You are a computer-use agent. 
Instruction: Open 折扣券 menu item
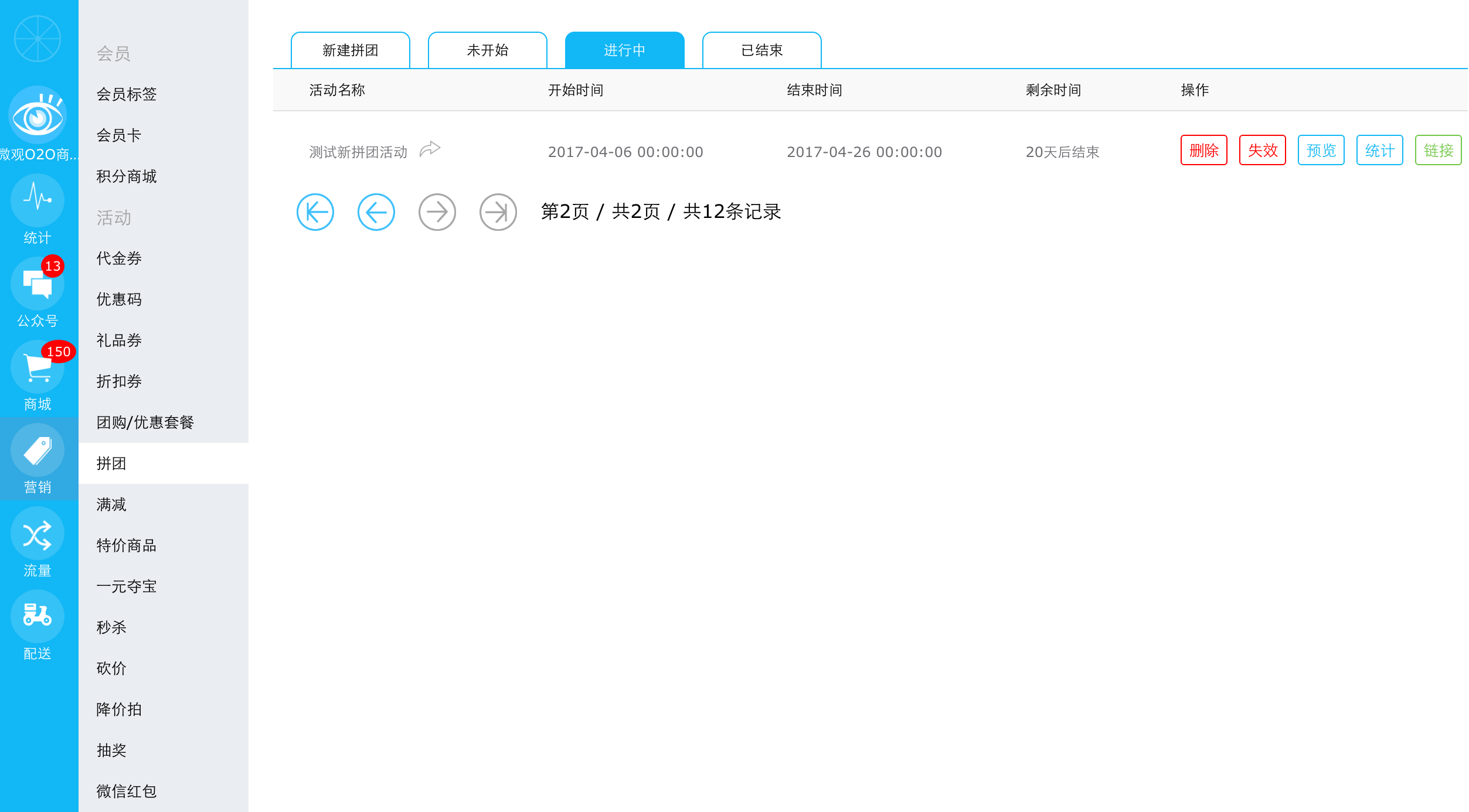(x=164, y=381)
